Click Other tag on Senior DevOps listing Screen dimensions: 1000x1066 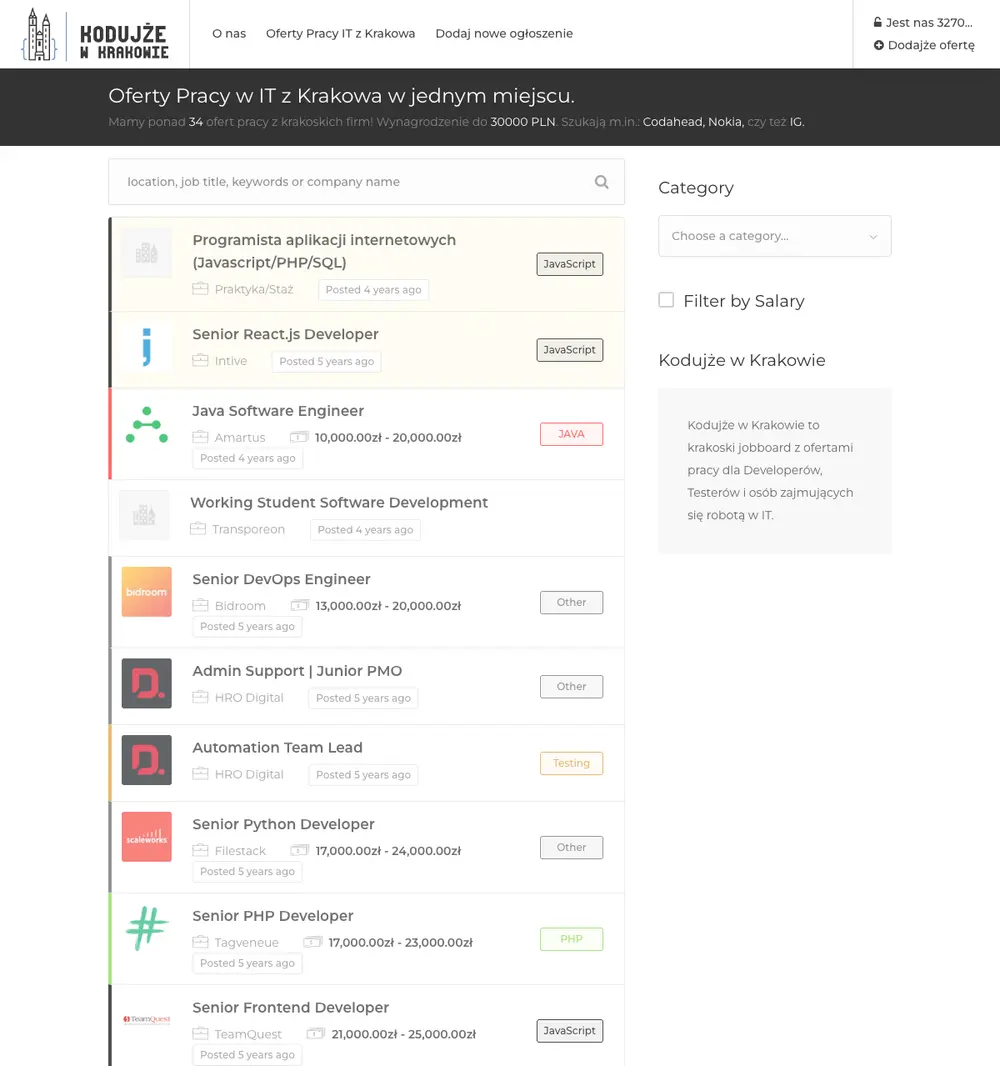tap(571, 602)
